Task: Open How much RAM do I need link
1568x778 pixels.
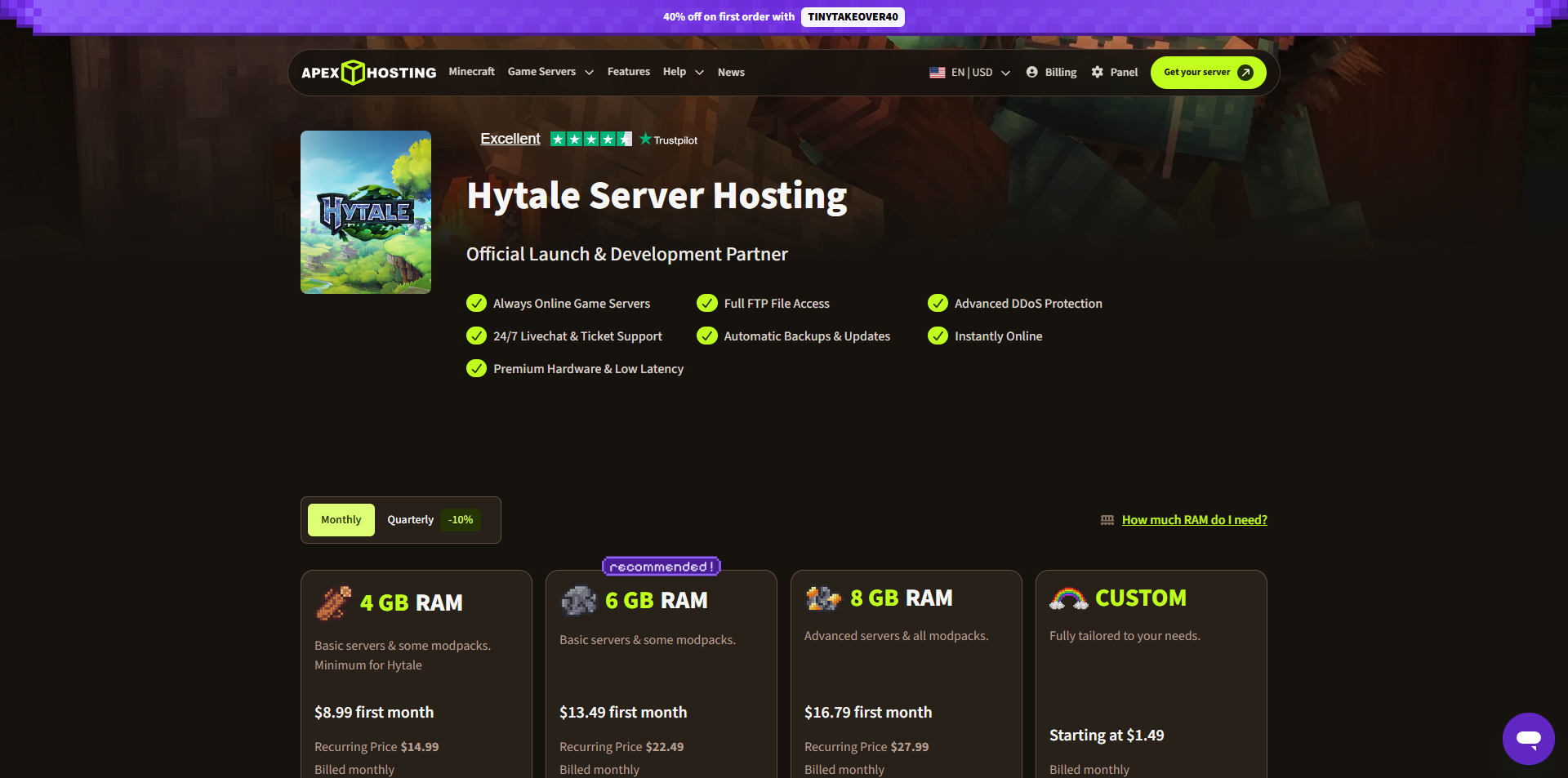Action: 1195,520
